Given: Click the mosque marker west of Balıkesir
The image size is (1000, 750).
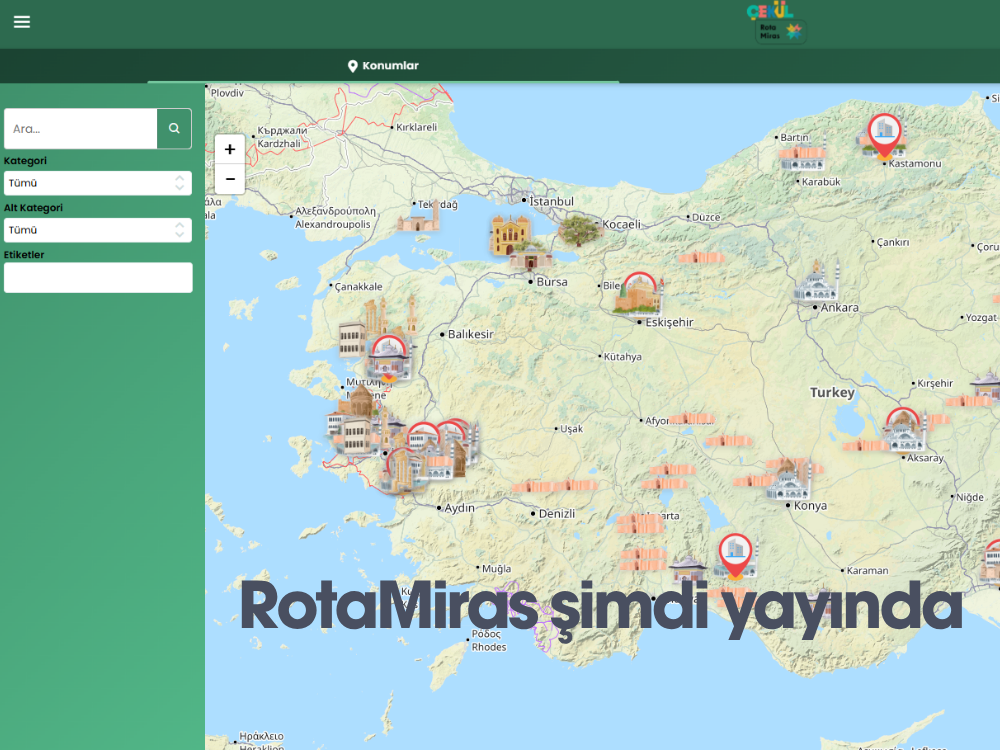Looking at the screenshot, I should pyautogui.click(x=388, y=359).
